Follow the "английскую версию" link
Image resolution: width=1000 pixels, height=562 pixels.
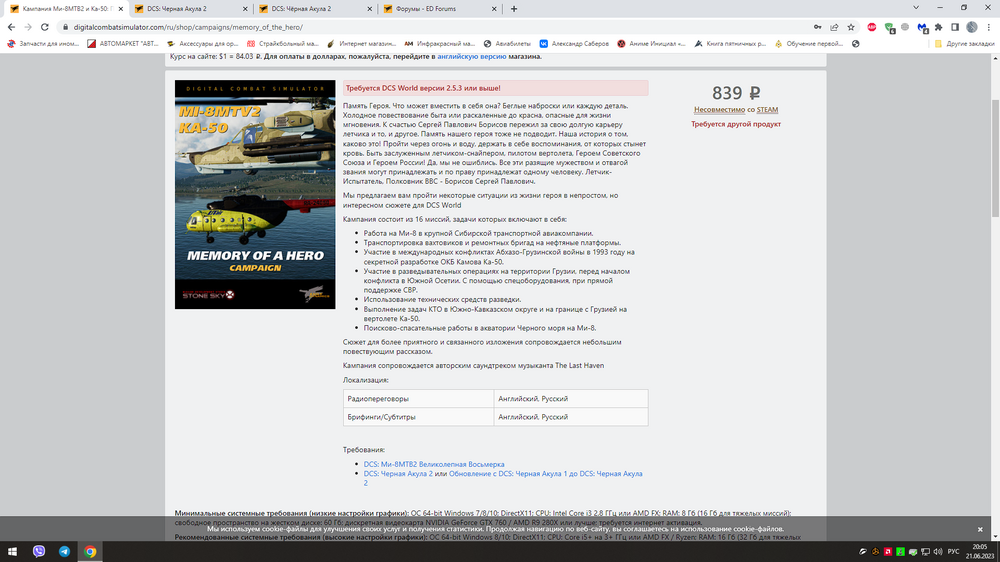(x=471, y=56)
